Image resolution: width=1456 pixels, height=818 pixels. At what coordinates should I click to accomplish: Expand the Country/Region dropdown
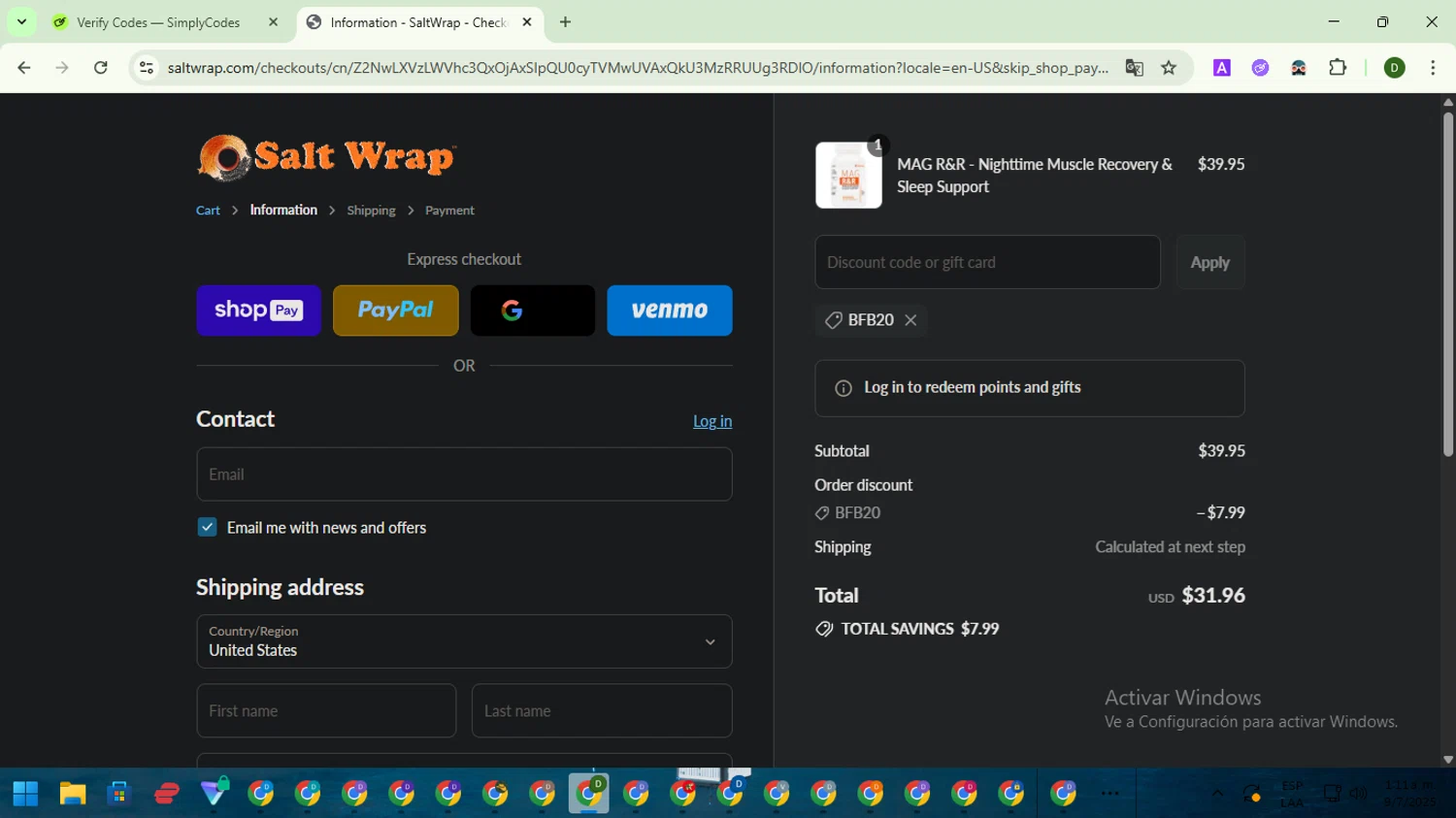tap(464, 641)
